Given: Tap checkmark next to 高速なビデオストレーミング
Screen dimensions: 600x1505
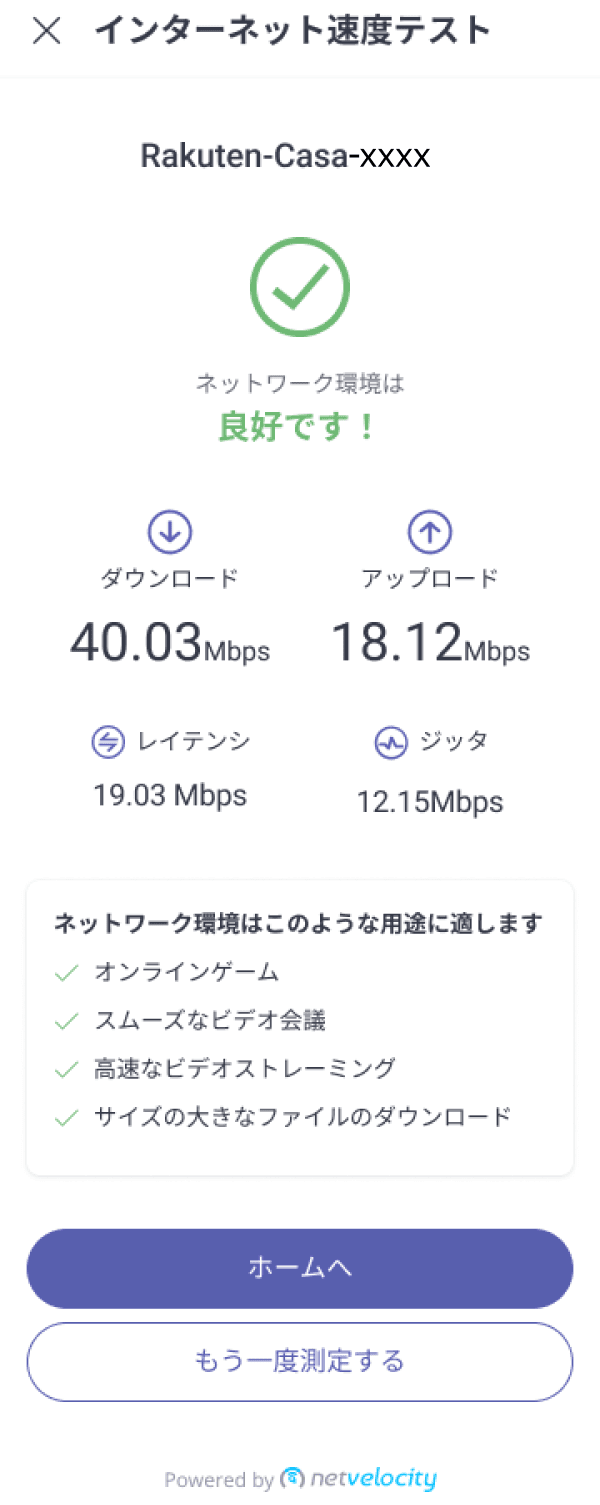Looking at the screenshot, I should [67, 1069].
